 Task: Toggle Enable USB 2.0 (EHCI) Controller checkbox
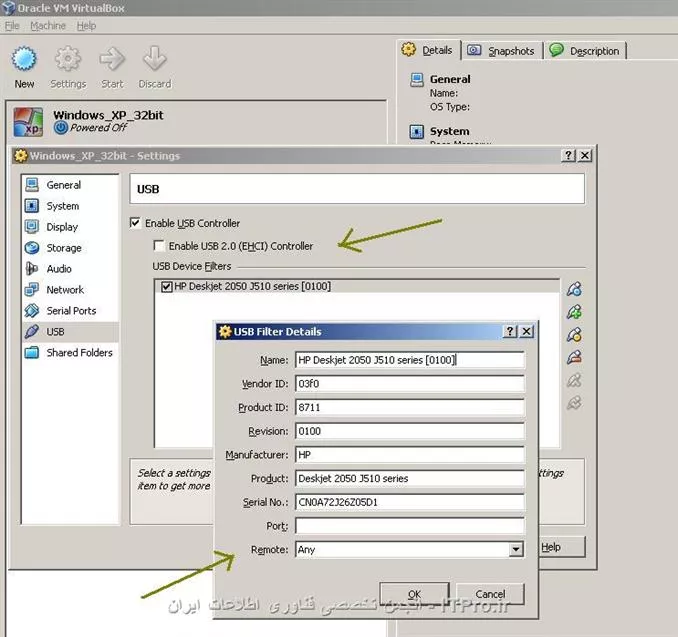159,246
